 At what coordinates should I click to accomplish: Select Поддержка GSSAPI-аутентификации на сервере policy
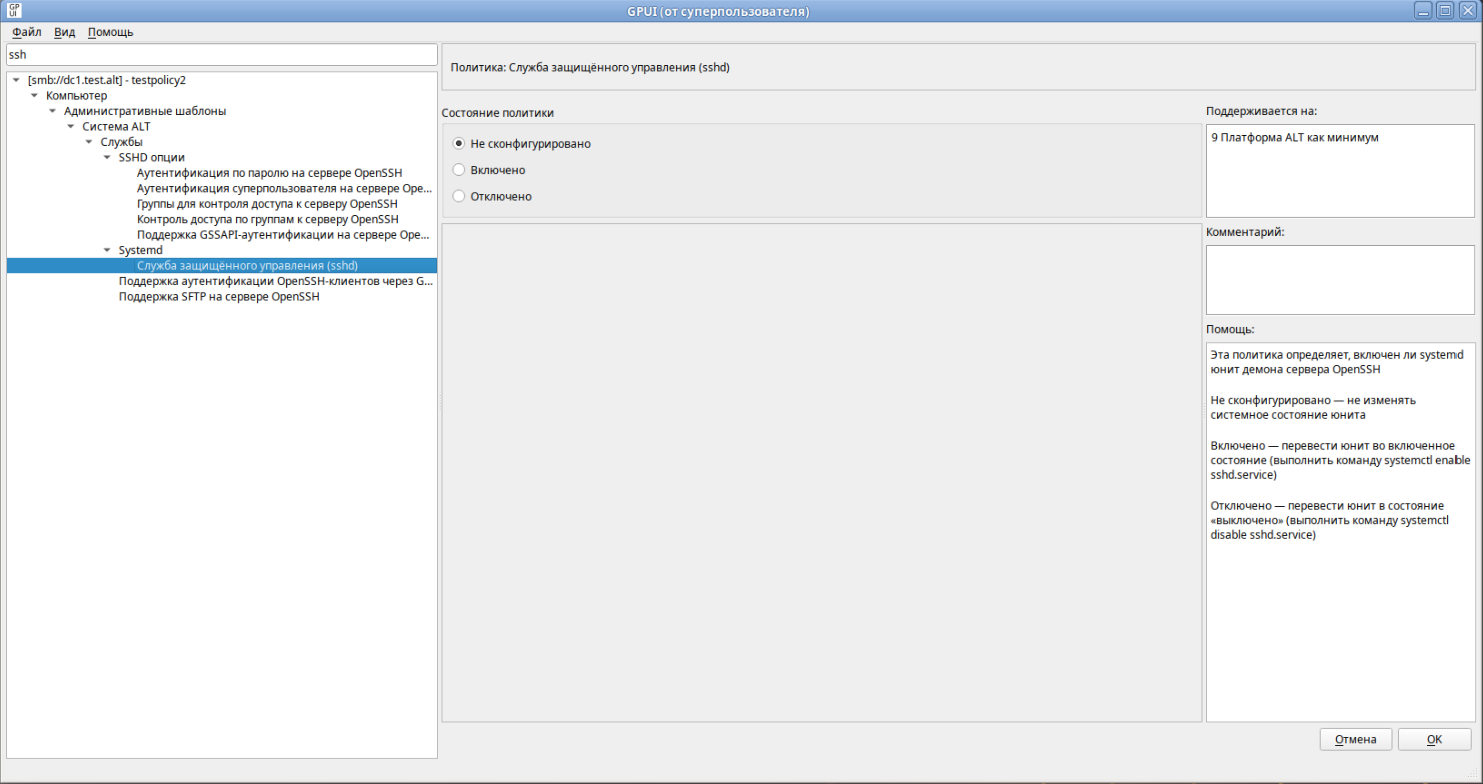point(284,235)
